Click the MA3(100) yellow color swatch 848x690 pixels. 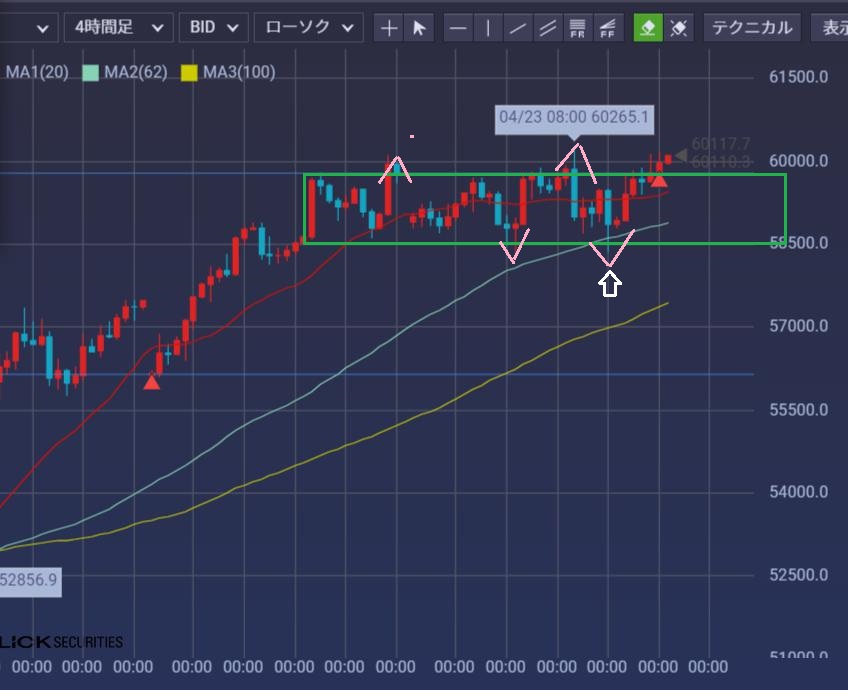pyautogui.click(x=189, y=72)
